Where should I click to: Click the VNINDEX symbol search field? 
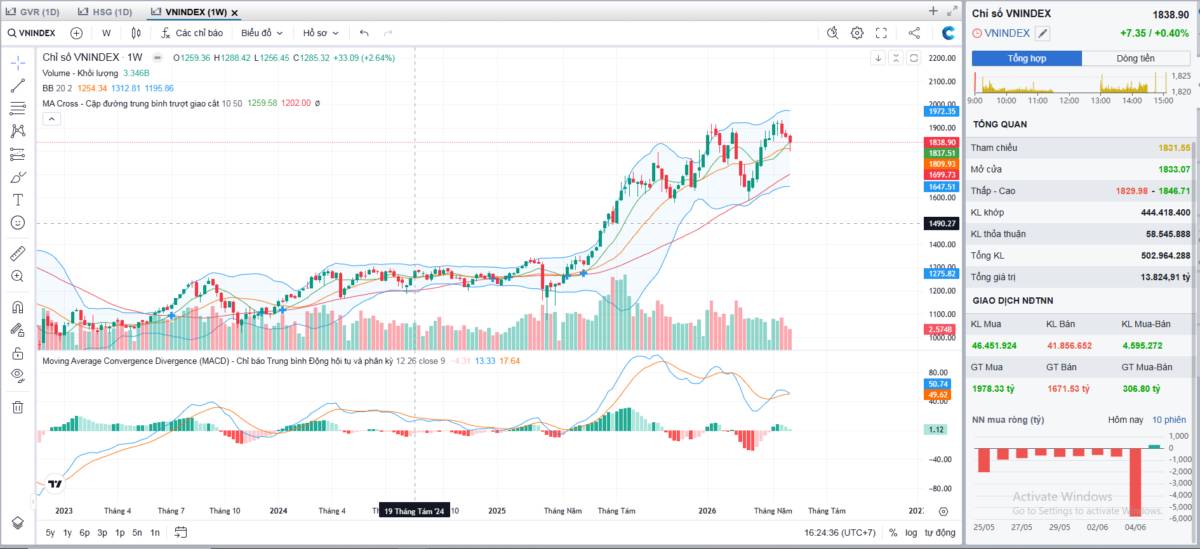point(31,33)
